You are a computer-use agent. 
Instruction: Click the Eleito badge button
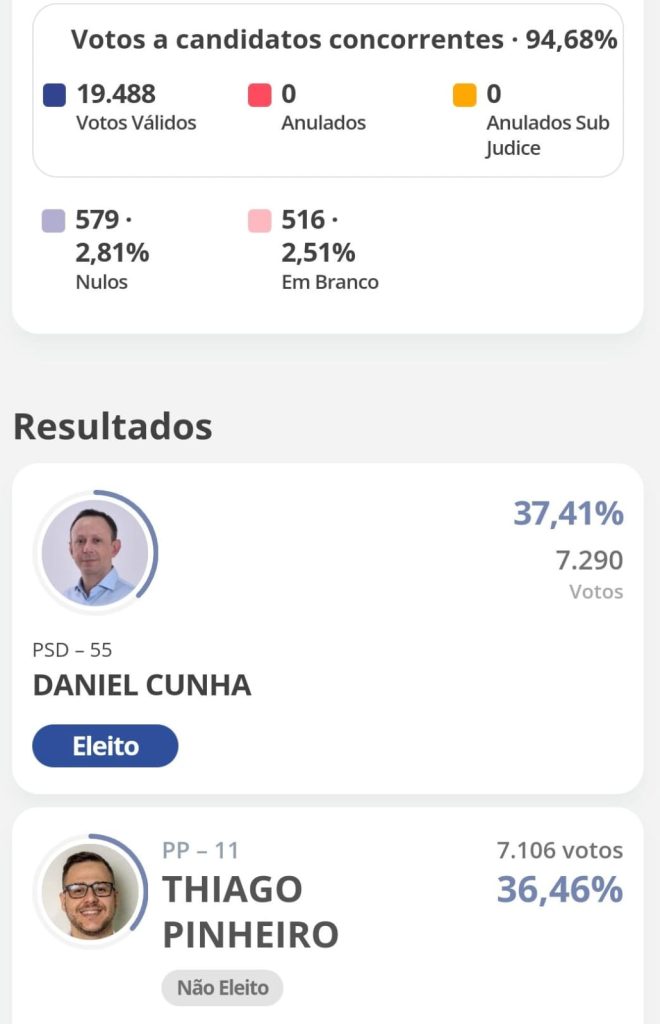(x=105, y=746)
